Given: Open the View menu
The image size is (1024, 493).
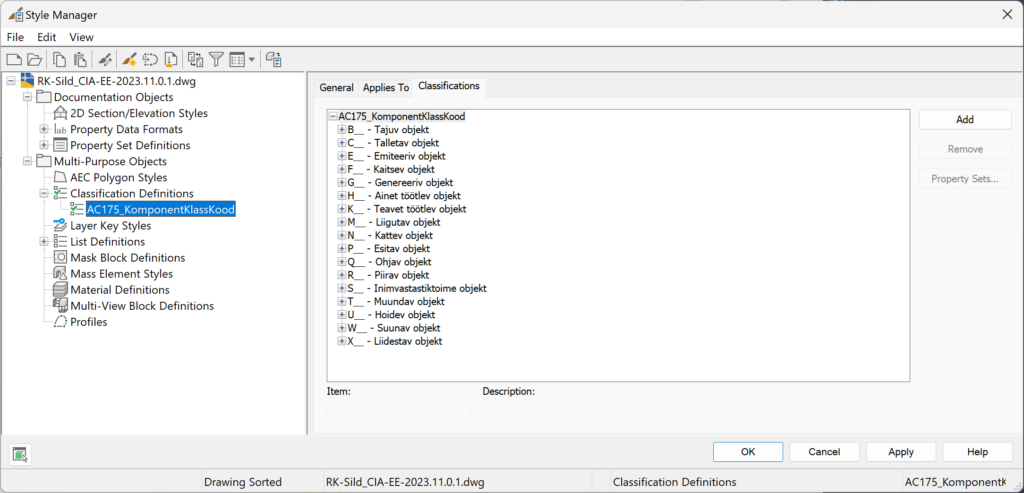Looking at the screenshot, I should pyautogui.click(x=82, y=37).
